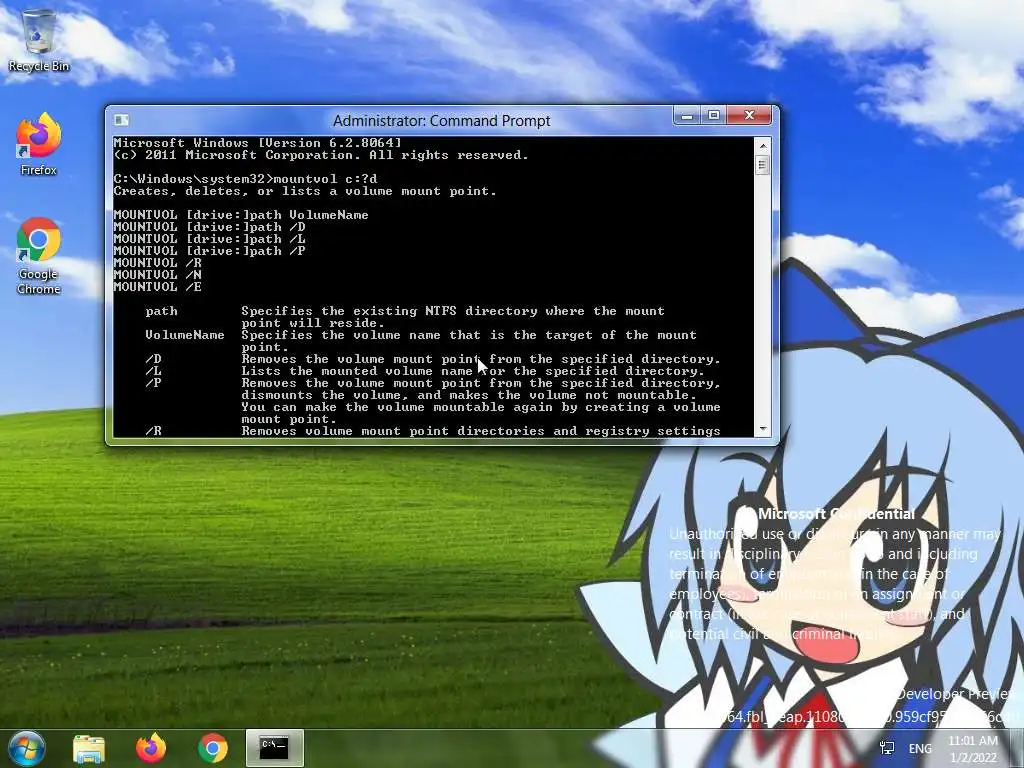
Task: Click the Administrator: Command Prompt title bar
Action: point(441,121)
